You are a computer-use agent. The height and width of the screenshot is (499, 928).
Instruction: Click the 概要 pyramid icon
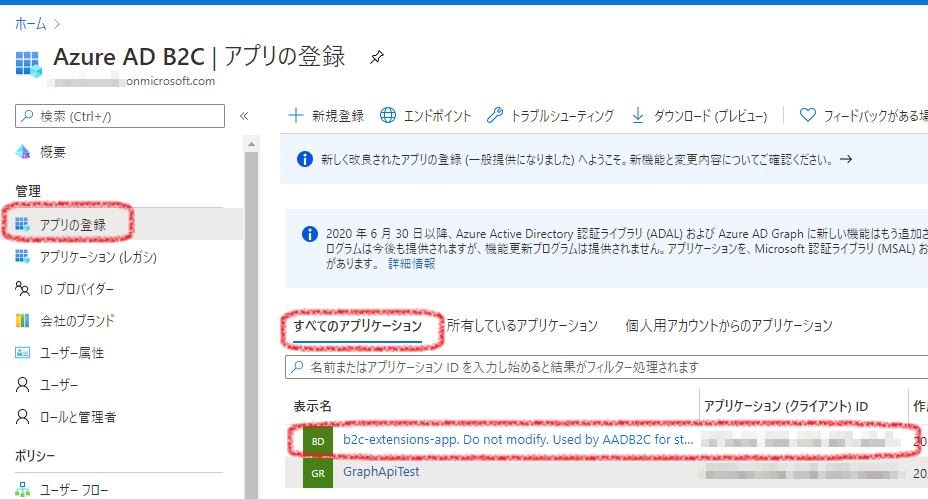point(22,152)
